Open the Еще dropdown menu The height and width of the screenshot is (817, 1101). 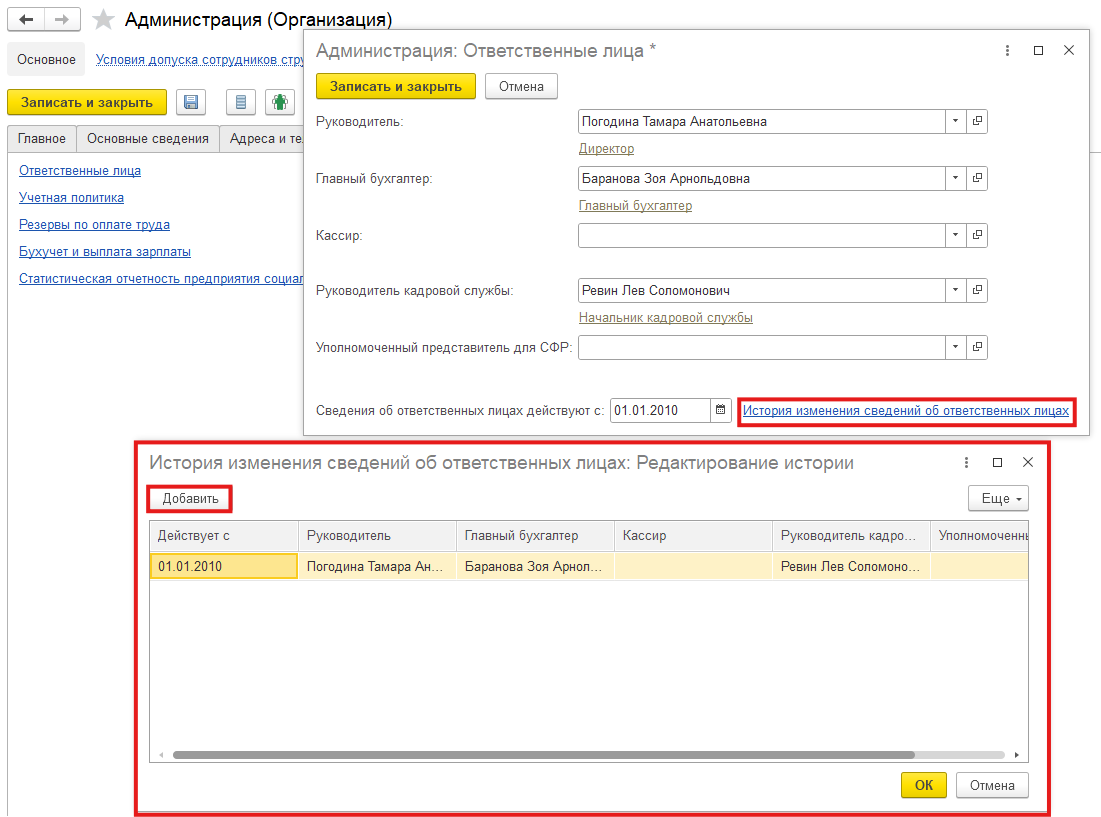pyautogui.click(x=998, y=498)
